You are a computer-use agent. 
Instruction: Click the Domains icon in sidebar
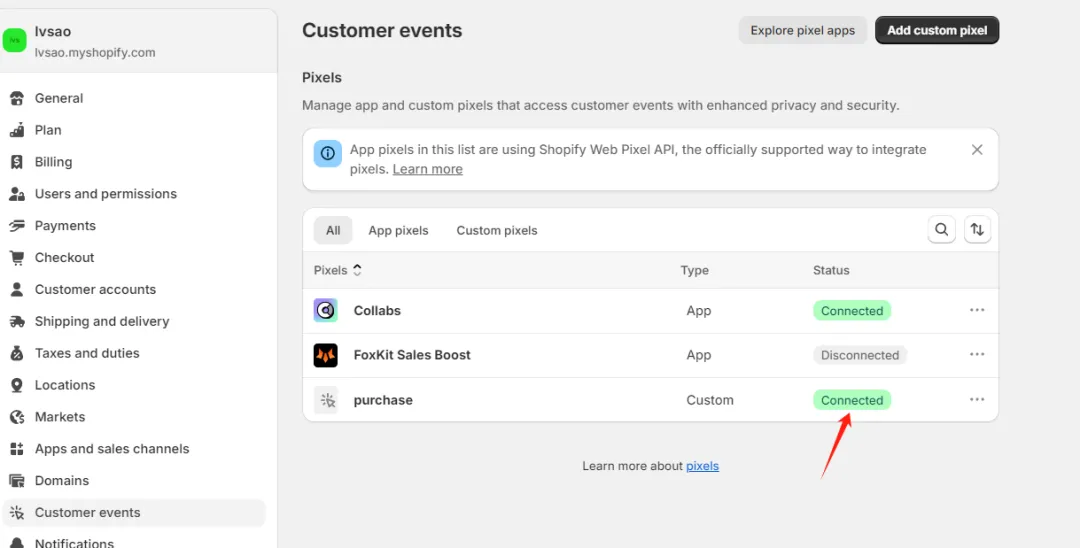(17, 481)
